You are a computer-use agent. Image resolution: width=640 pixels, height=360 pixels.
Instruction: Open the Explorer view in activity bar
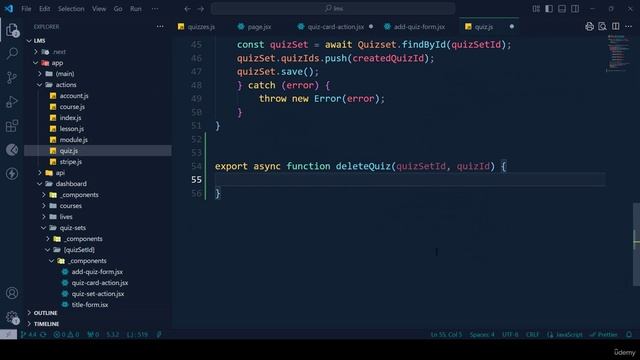click(x=12, y=30)
